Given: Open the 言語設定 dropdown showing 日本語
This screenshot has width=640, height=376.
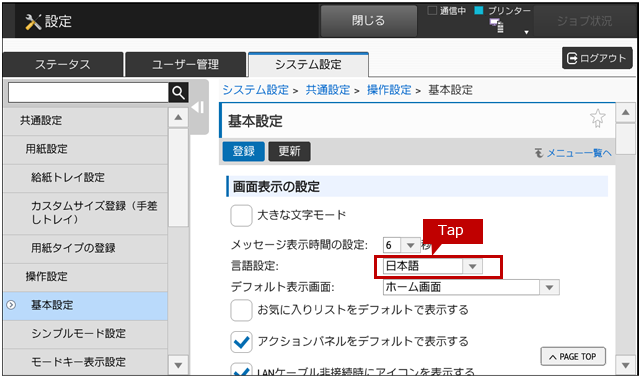Looking at the screenshot, I should 433,267.
